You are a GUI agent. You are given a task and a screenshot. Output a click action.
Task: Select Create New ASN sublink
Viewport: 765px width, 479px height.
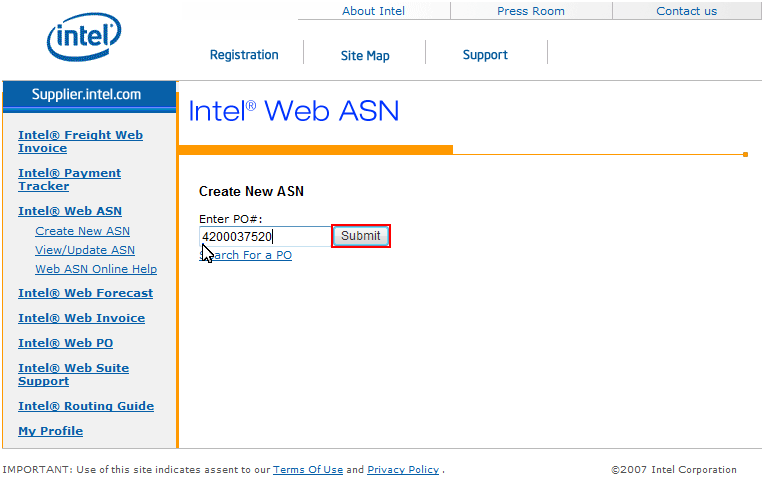click(82, 231)
